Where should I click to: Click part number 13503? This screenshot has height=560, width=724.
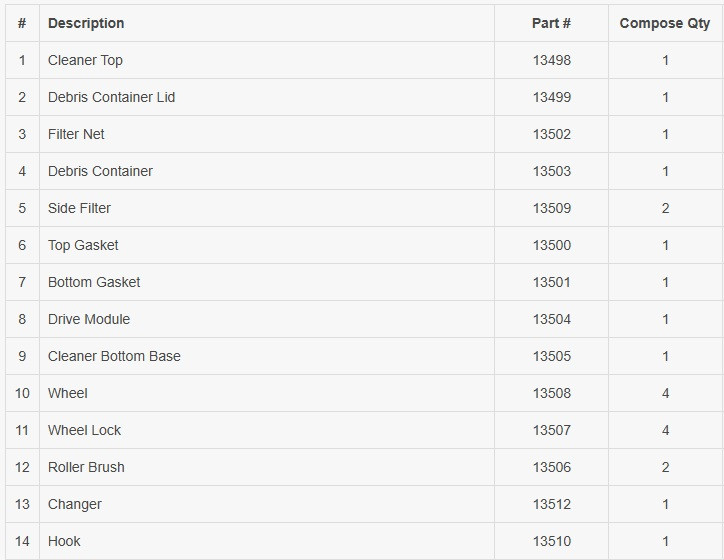click(x=551, y=171)
